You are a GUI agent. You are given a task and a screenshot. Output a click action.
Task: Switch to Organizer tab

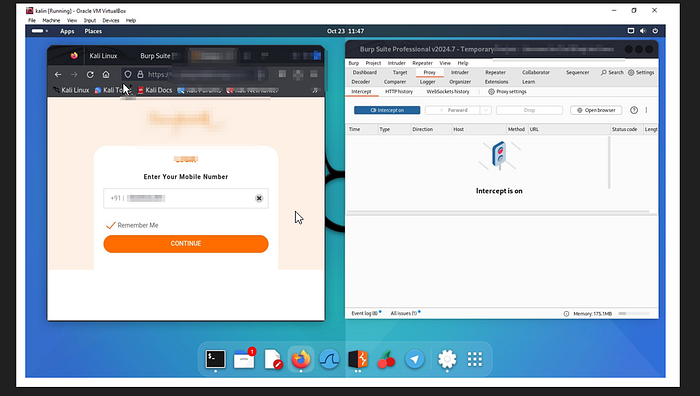pyautogui.click(x=460, y=82)
